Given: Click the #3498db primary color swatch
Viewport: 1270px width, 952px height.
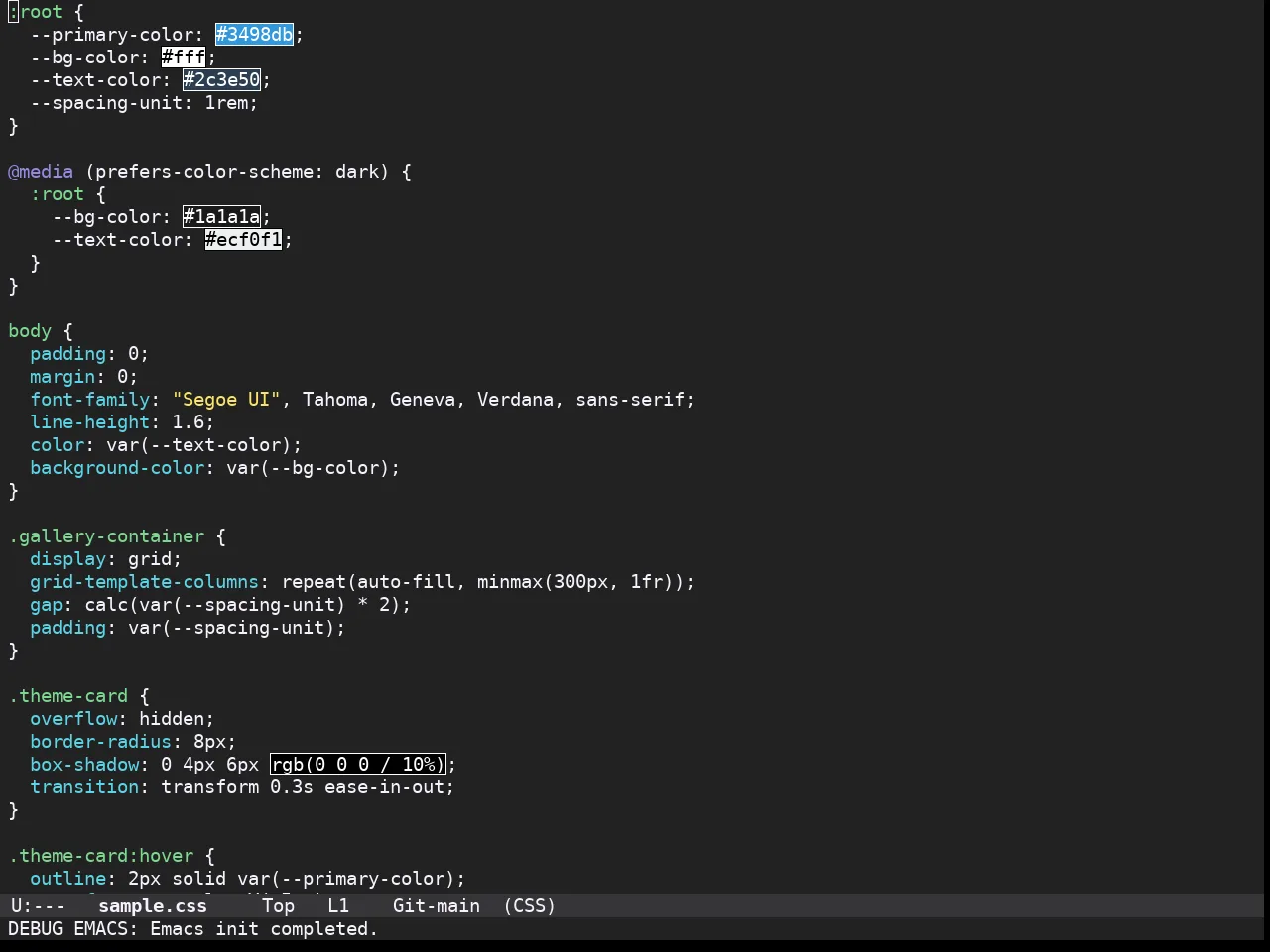Looking at the screenshot, I should pos(255,35).
